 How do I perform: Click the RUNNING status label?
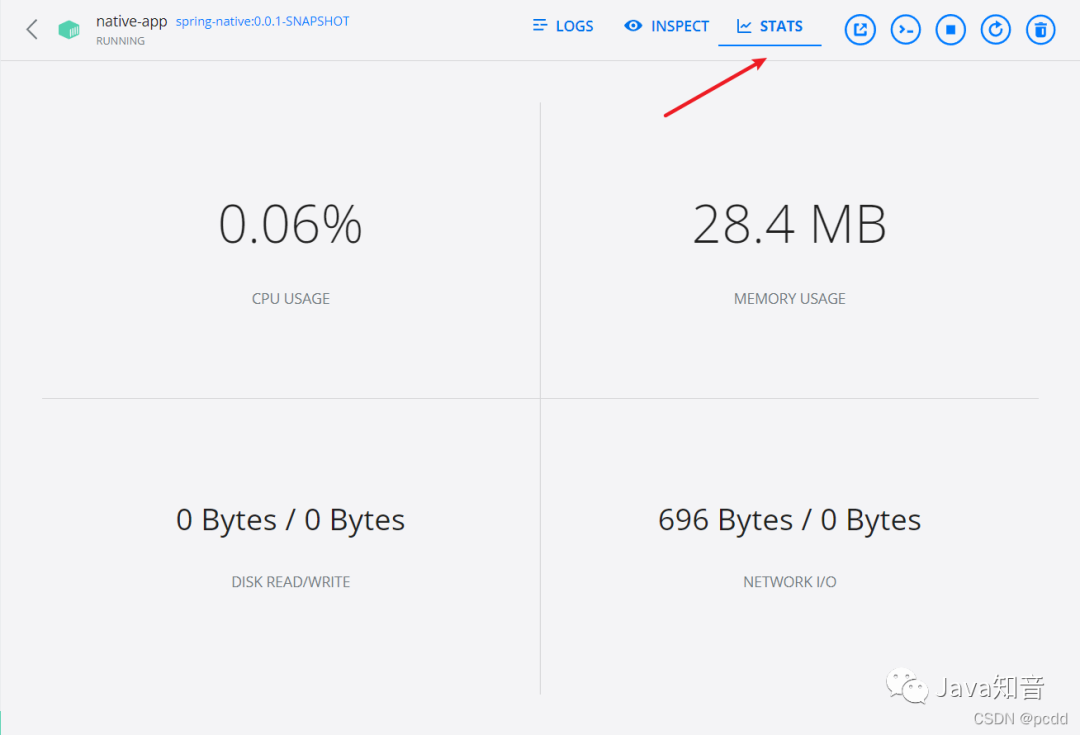click(121, 41)
